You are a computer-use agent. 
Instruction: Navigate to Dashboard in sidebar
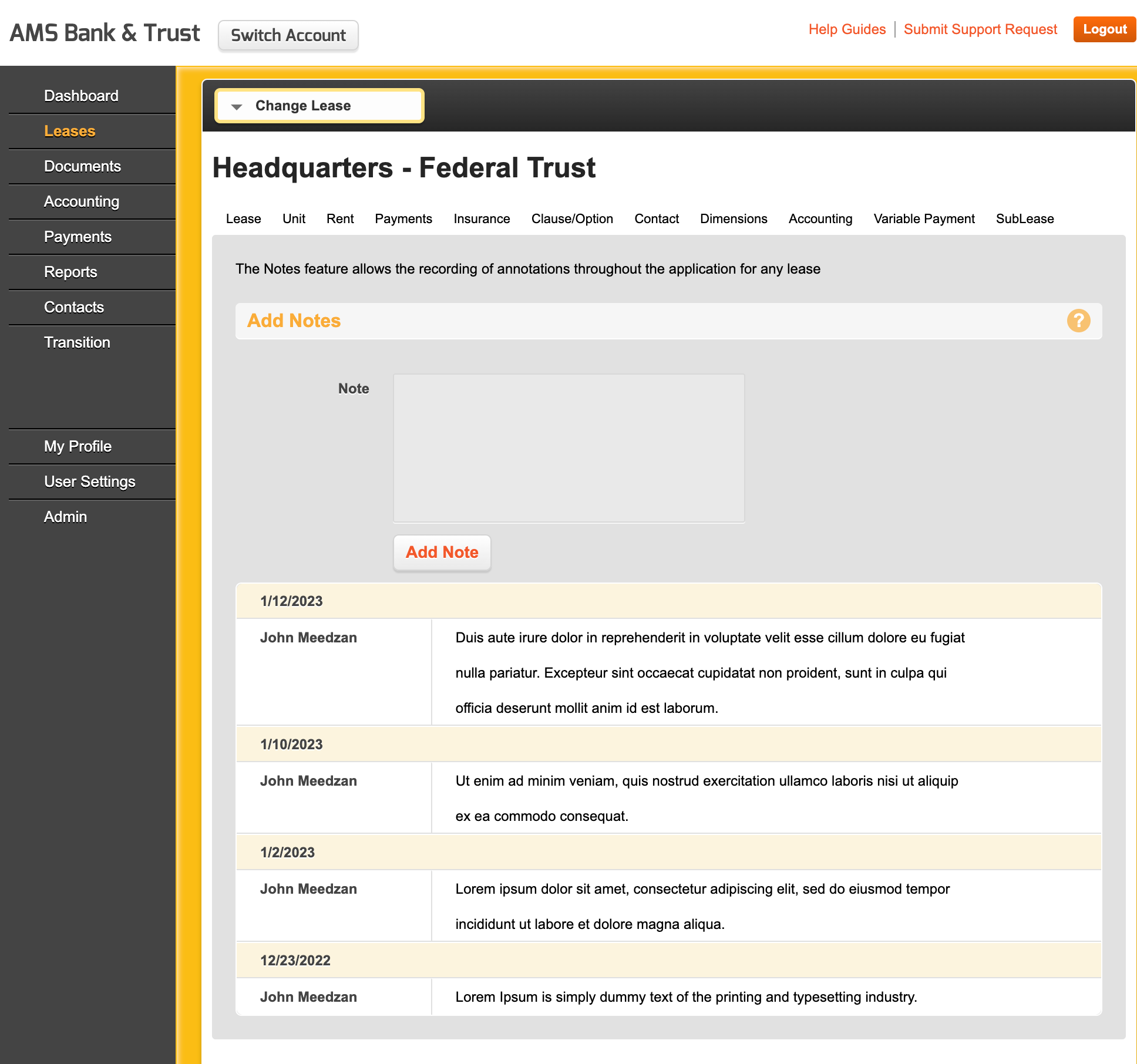coord(81,96)
